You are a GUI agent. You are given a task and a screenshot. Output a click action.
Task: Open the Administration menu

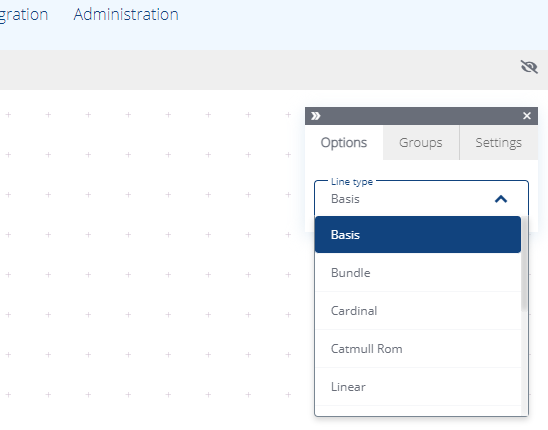(126, 15)
